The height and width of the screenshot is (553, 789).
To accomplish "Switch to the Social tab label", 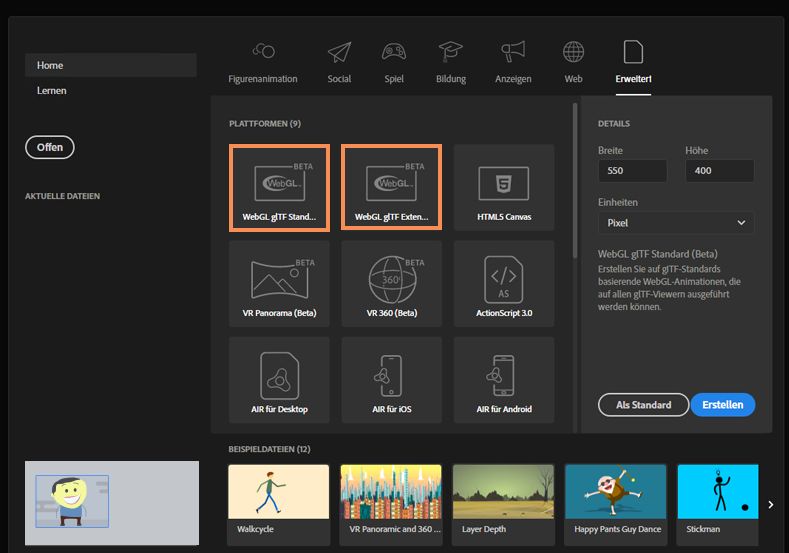I will pos(339,79).
